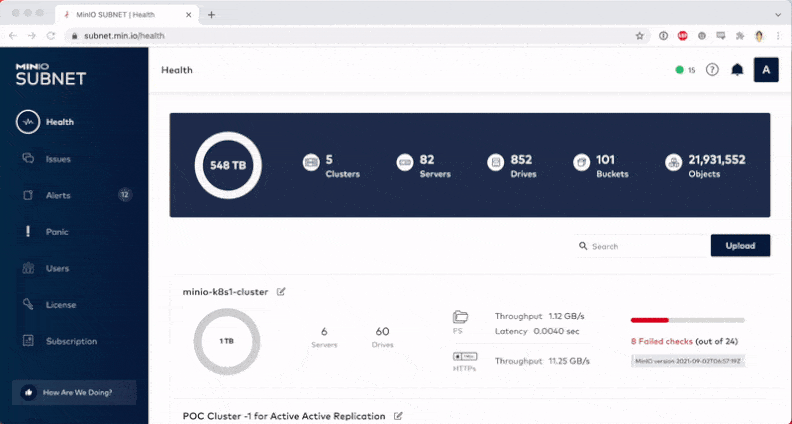Click into the Search input field
This screenshot has width=792, height=424.
(645, 246)
